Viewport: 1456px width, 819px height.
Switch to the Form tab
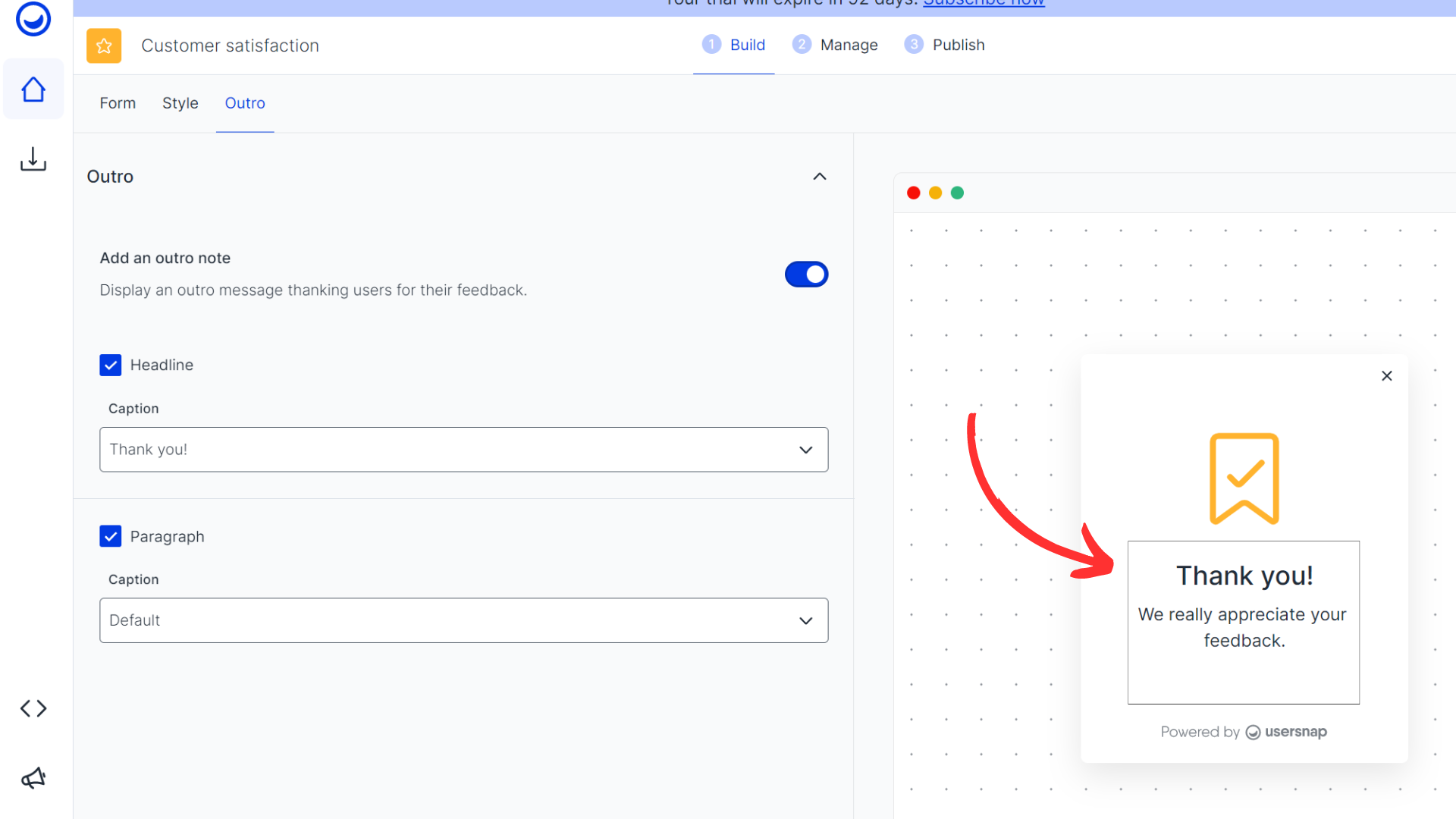[118, 103]
